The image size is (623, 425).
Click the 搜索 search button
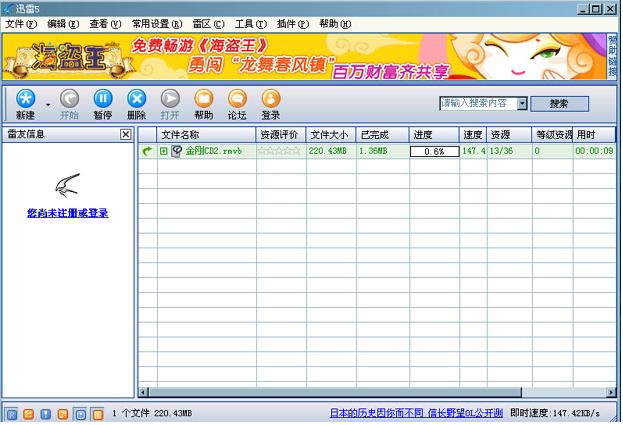tap(559, 104)
